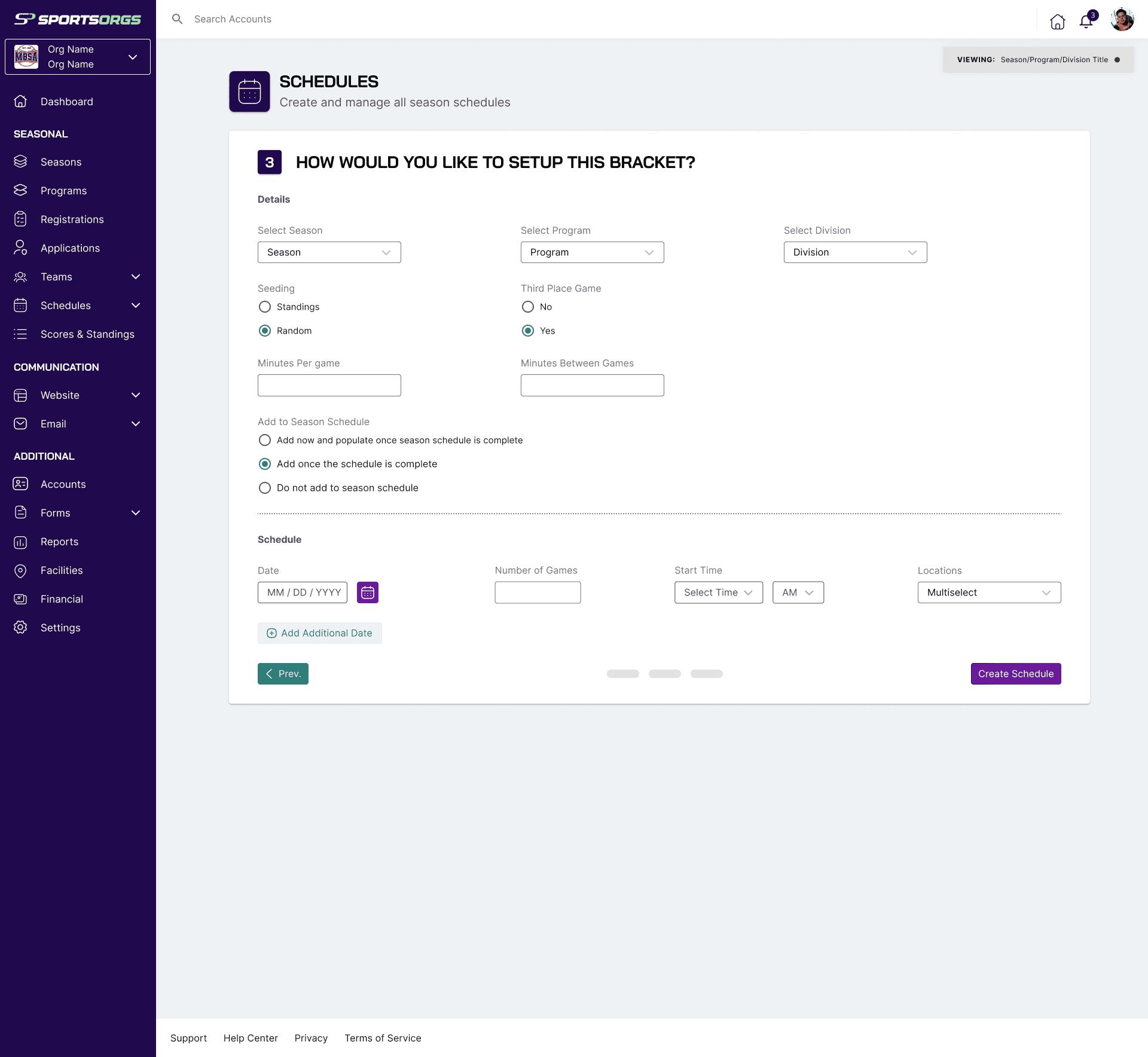The height and width of the screenshot is (1057, 1148).
Task: Choose No for Third Place Game
Action: tap(528, 307)
